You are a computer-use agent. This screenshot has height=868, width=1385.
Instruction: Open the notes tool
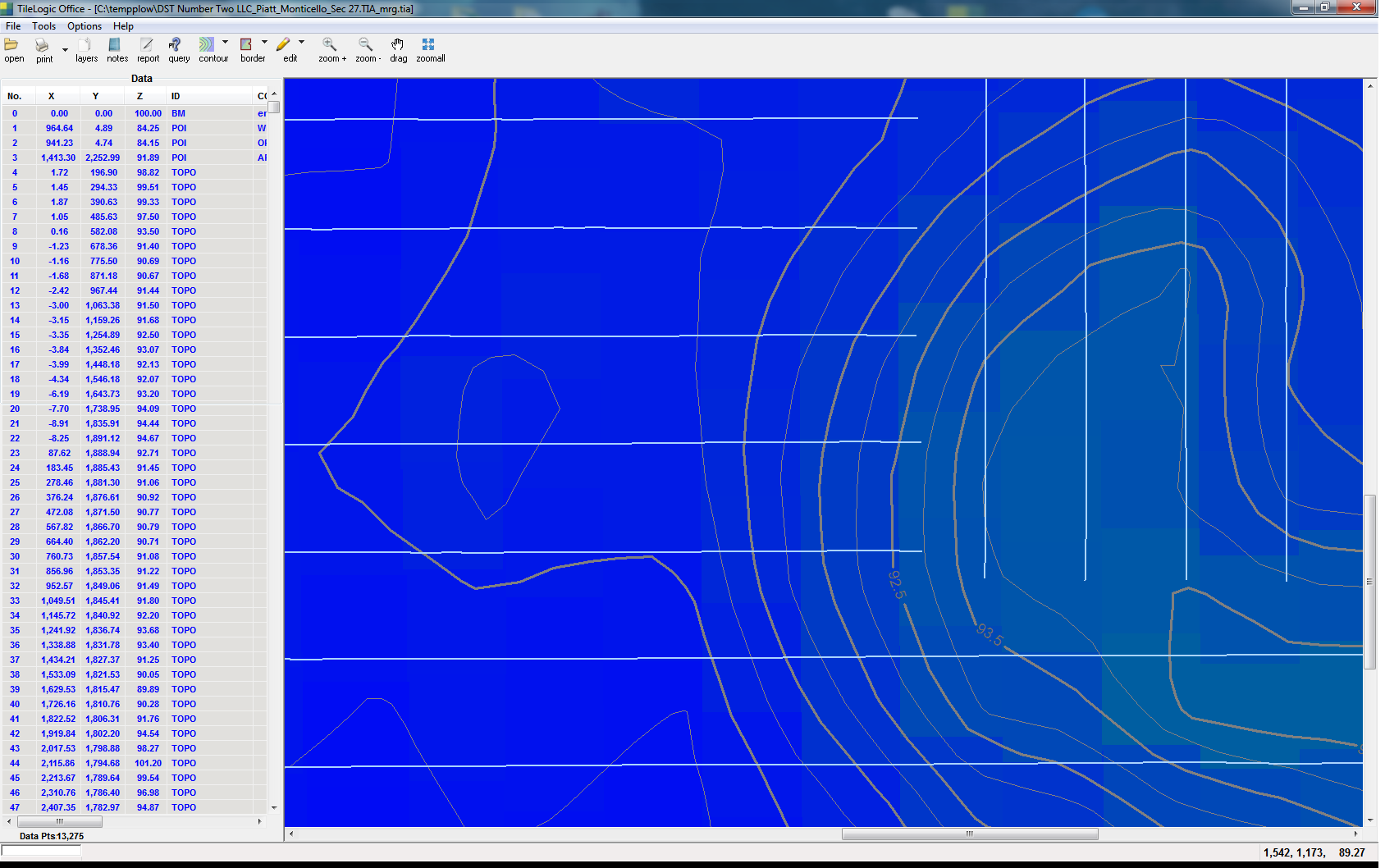click(116, 45)
